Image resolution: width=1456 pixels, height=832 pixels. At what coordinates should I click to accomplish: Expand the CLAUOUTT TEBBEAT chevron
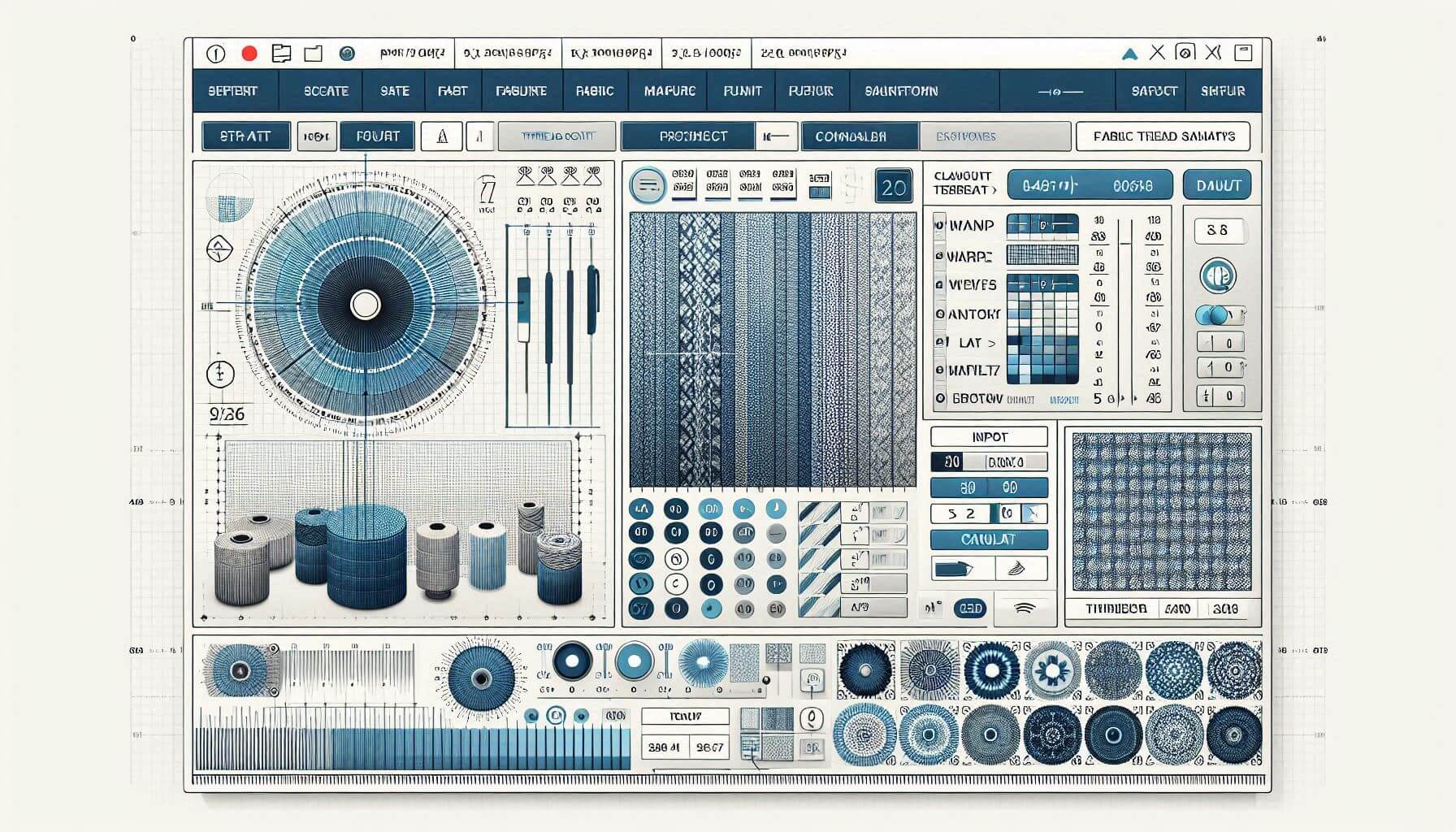coord(993,190)
